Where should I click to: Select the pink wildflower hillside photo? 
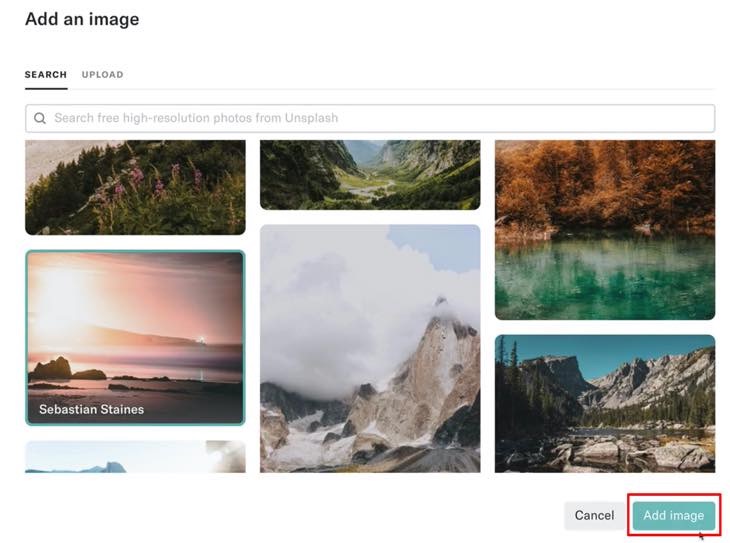point(135,187)
